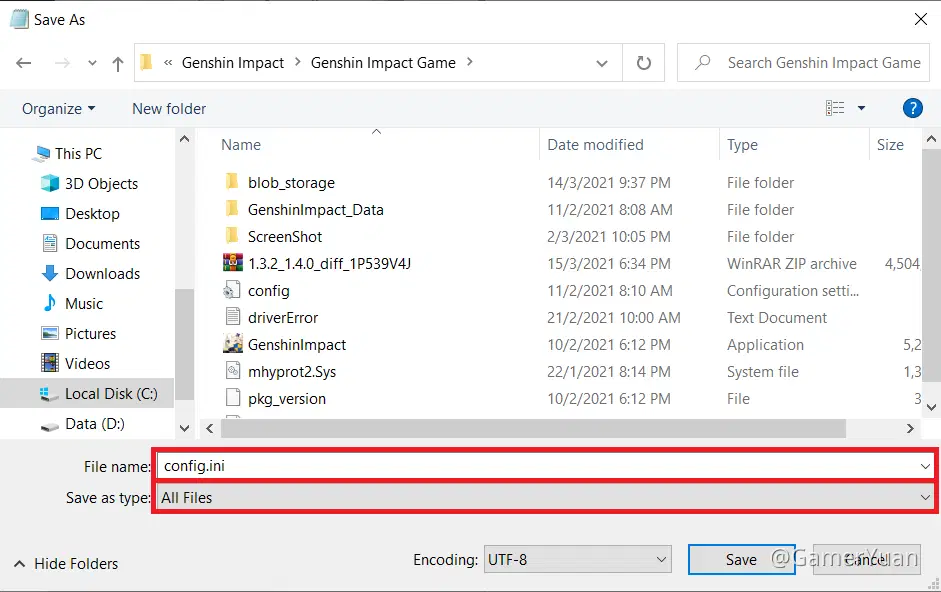Create a new folder
The image size is (941, 592).
point(168,108)
